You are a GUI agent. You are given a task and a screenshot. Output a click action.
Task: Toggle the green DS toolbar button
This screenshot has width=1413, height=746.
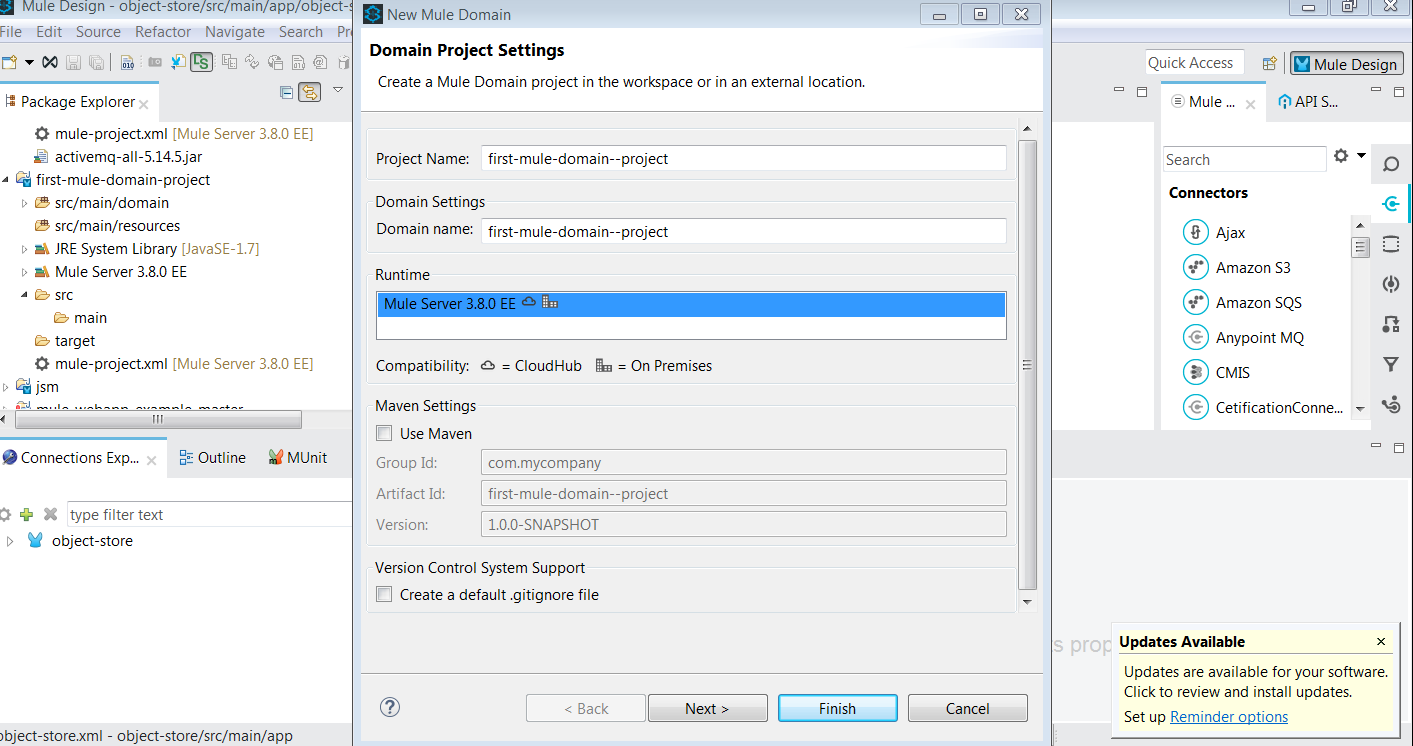click(x=201, y=62)
